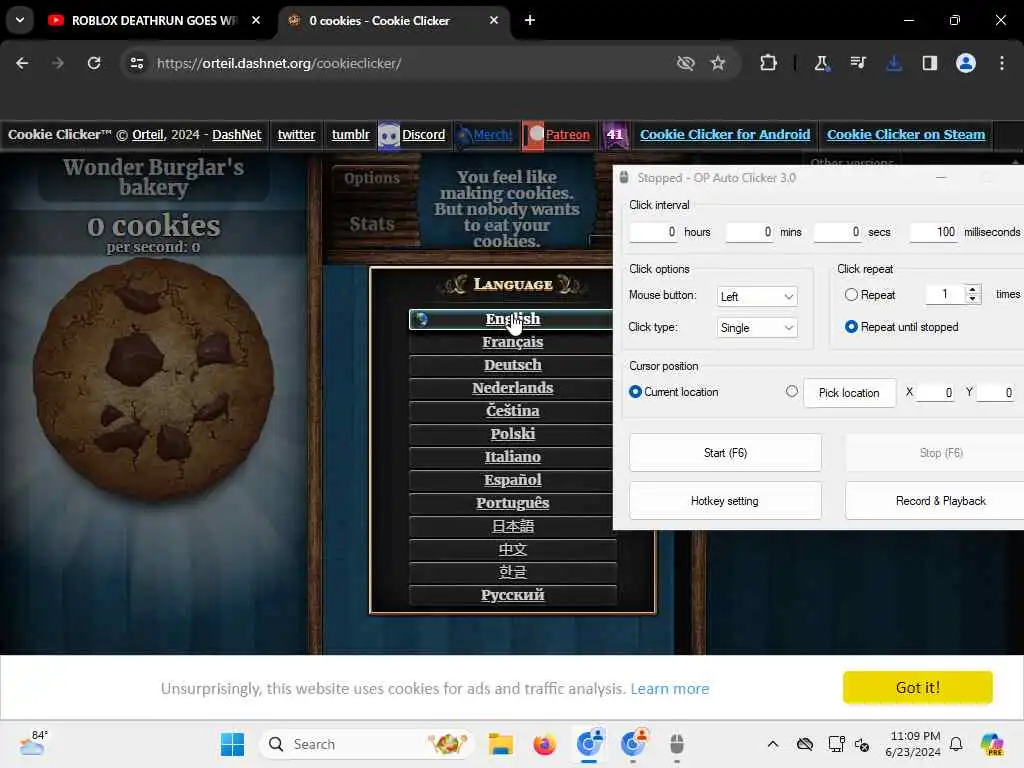Screen dimensions: 1024x768
Task: Click the taskbar Search box
Action: tap(367, 744)
